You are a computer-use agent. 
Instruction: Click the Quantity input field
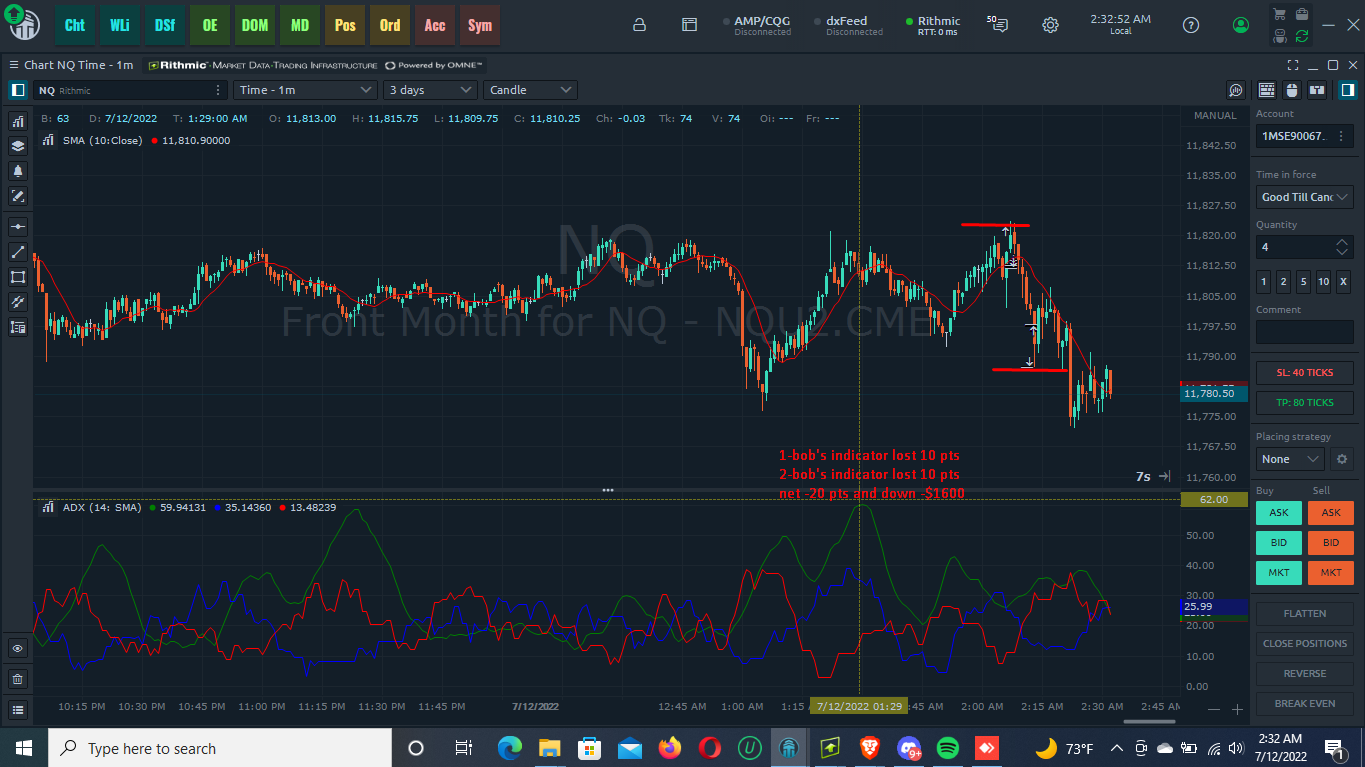(1295, 247)
